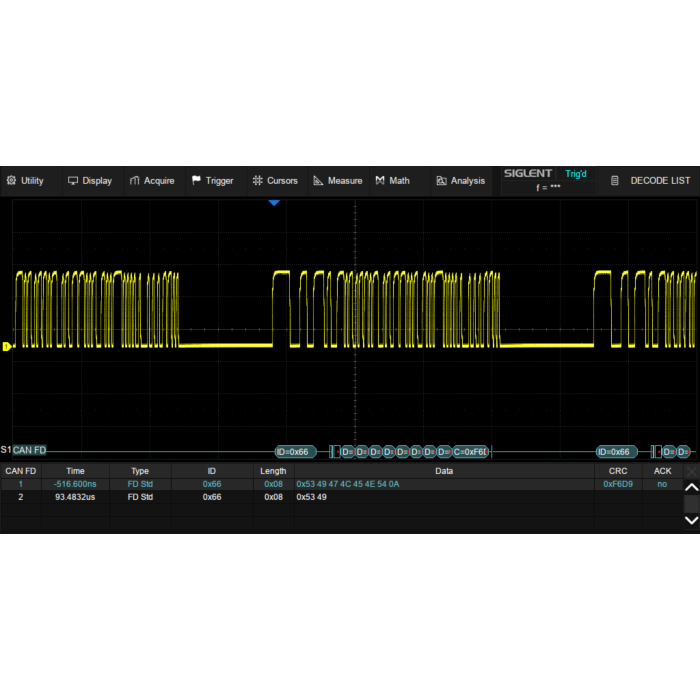Screen dimensions: 700x700
Task: Click the yellow channel 1 level marker
Action: point(7,347)
